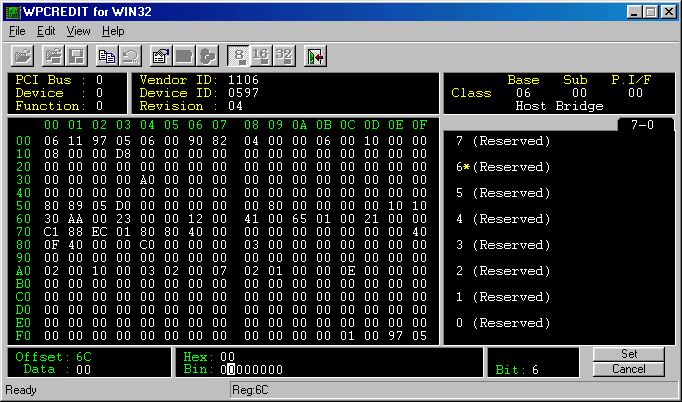Click the Reg:6C status bar entry

pos(250,390)
